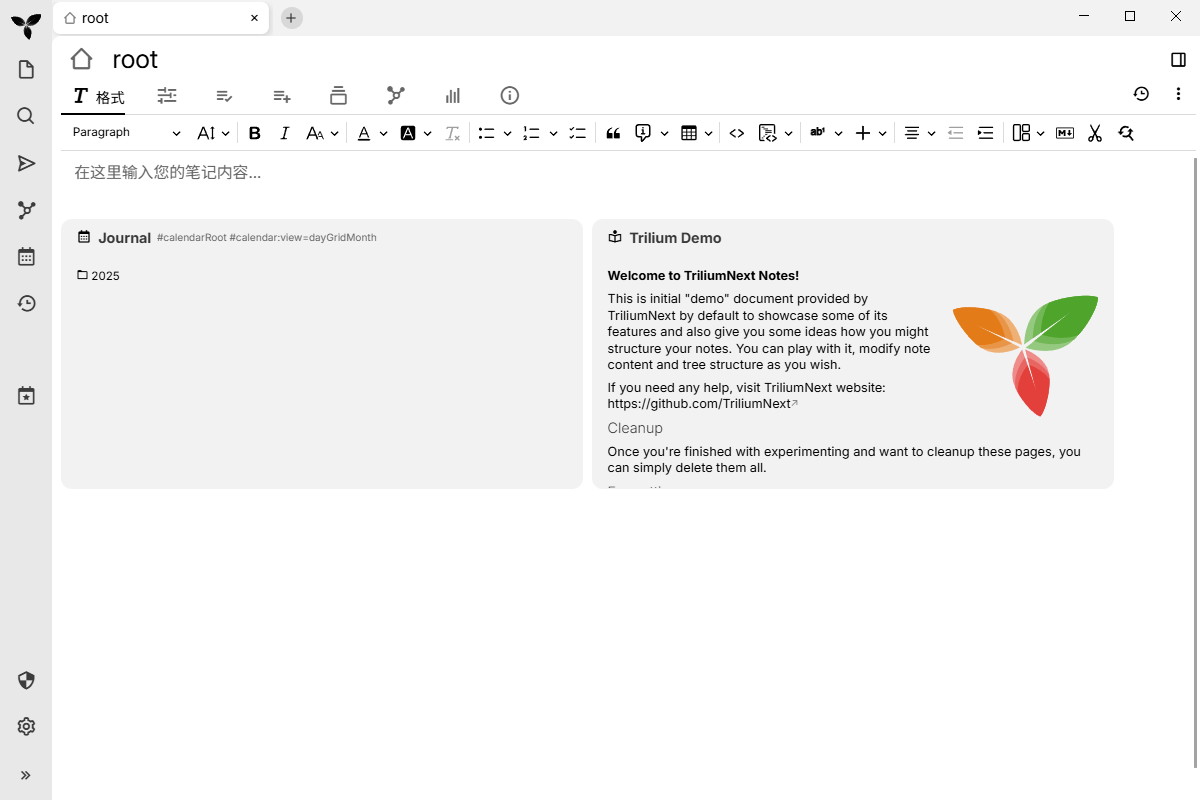Viewport: 1200px width, 800px height.
Task: Open text alignment options
Action: coord(919,133)
